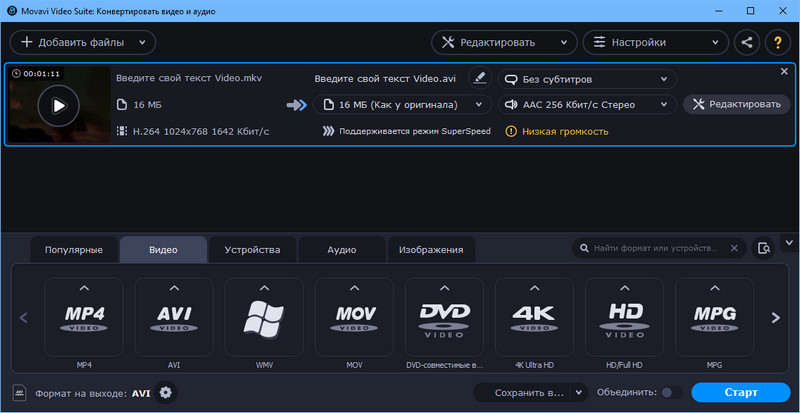Clear the format search field with X

coord(734,248)
